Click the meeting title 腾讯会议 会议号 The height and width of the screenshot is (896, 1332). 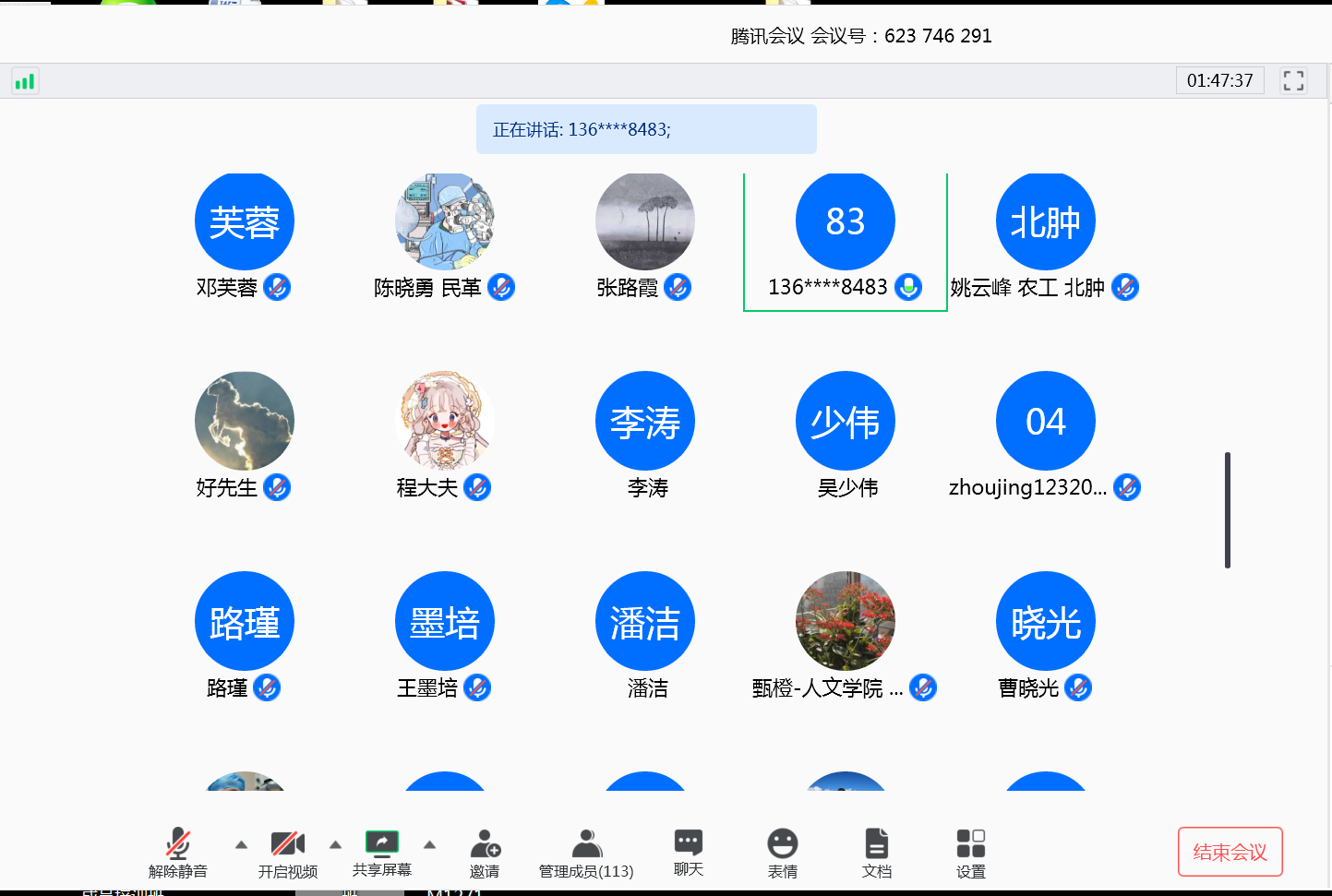[x=861, y=36]
